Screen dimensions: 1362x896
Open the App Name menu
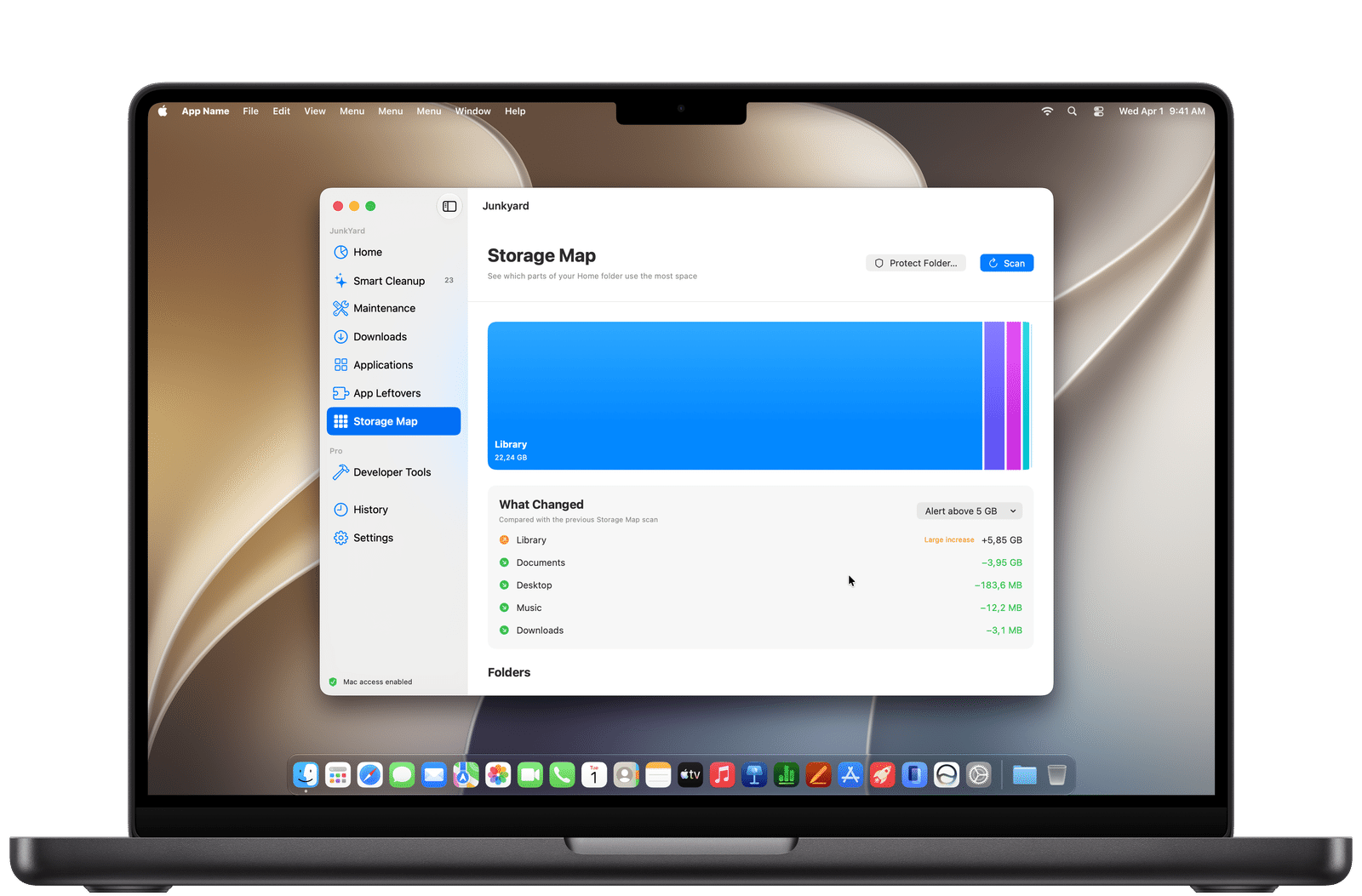tap(205, 111)
